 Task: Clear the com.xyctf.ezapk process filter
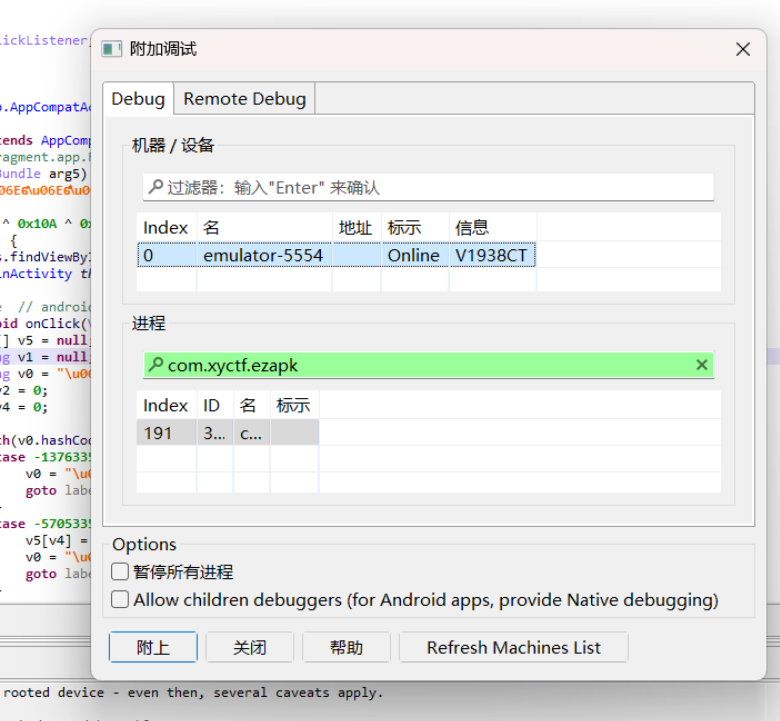pos(702,365)
